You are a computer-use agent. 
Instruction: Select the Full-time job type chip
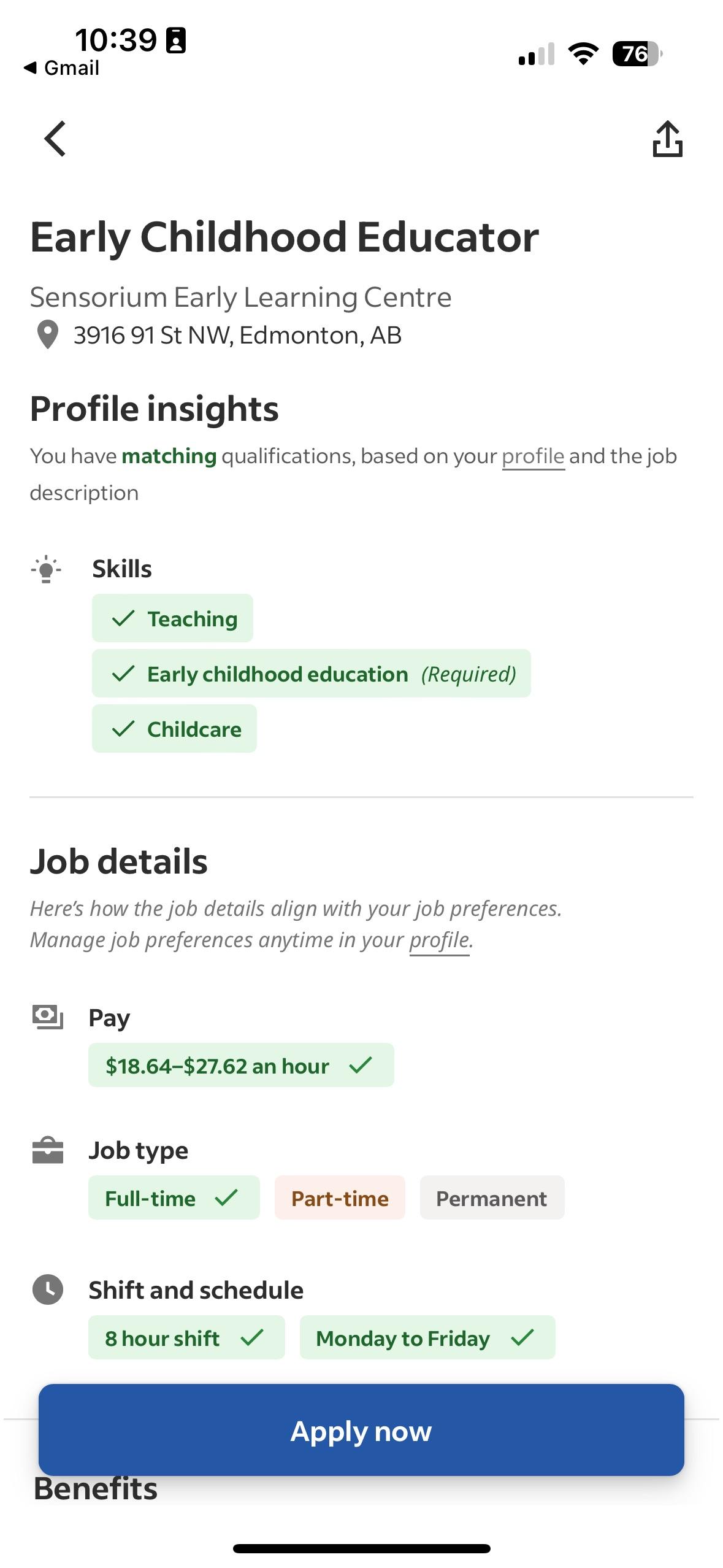tap(174, 1198)
